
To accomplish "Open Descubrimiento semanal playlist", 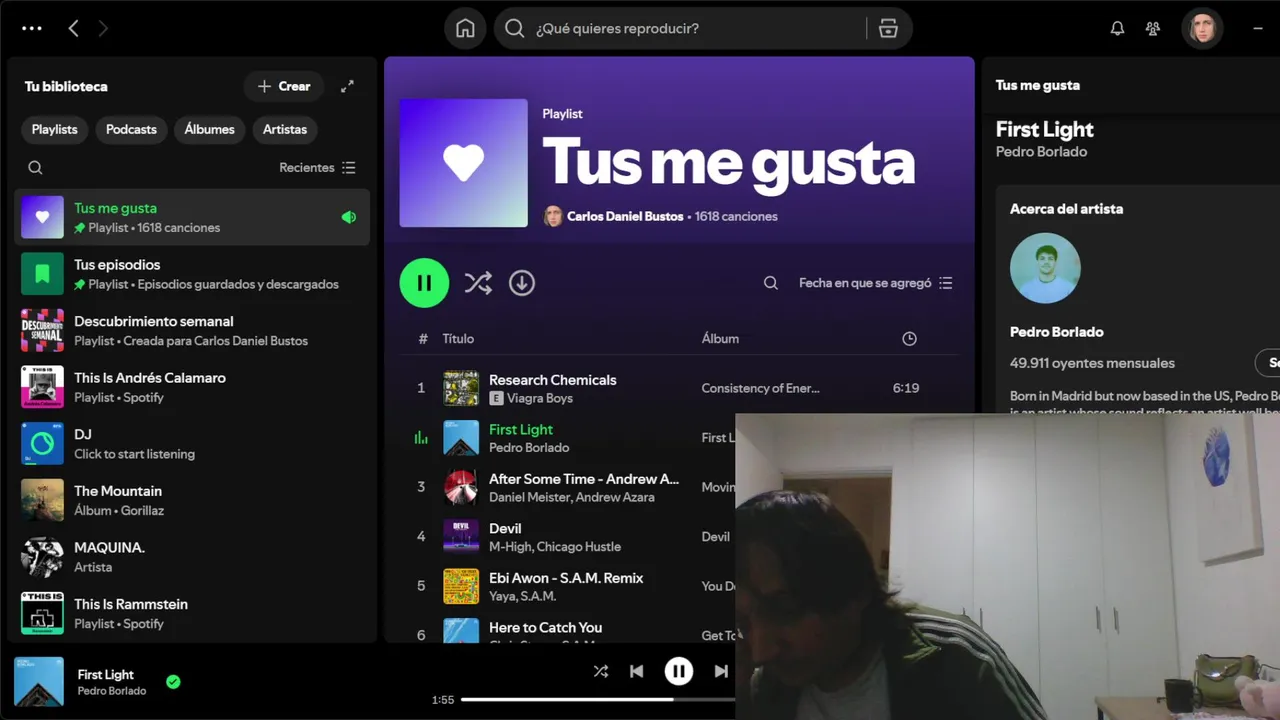I will click(x=192, y=331).
